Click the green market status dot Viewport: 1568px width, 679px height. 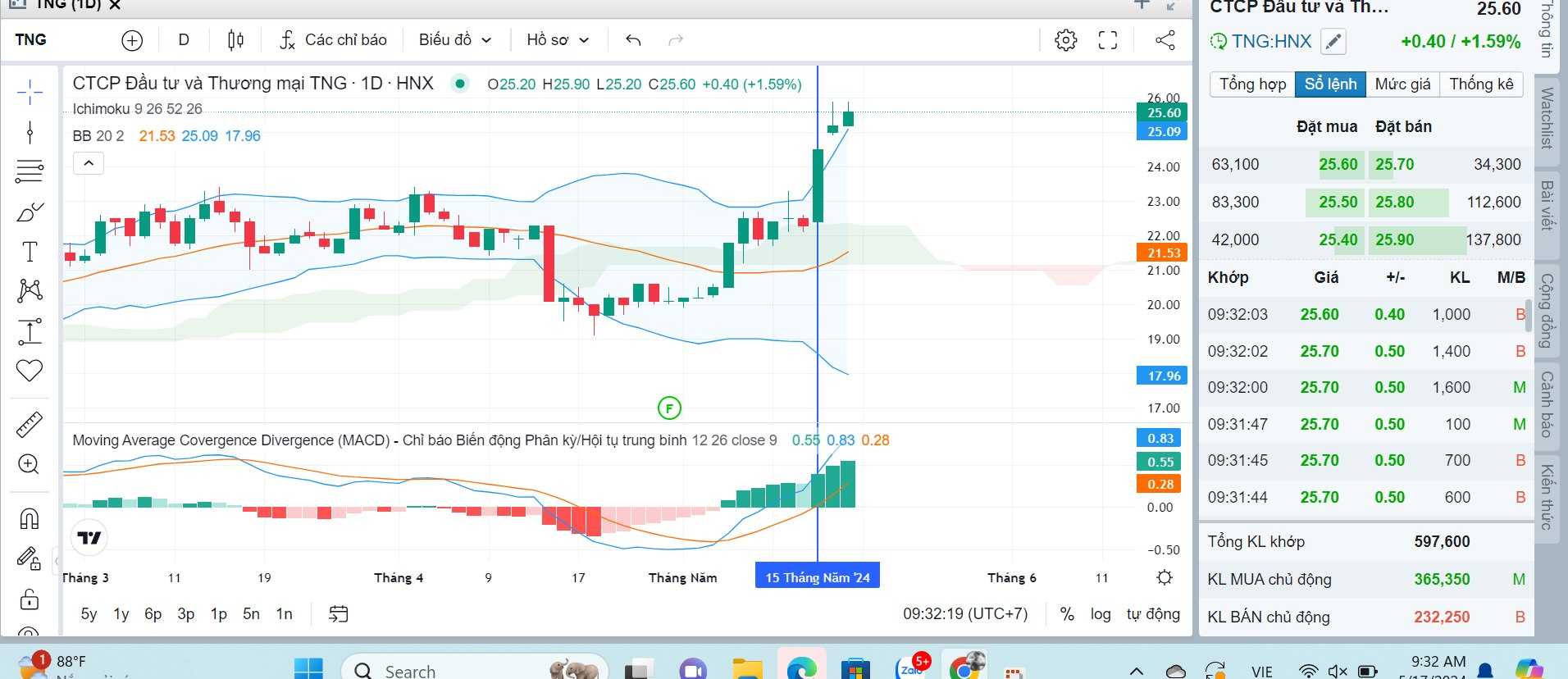pyautogui.click(x=460, y=84)
